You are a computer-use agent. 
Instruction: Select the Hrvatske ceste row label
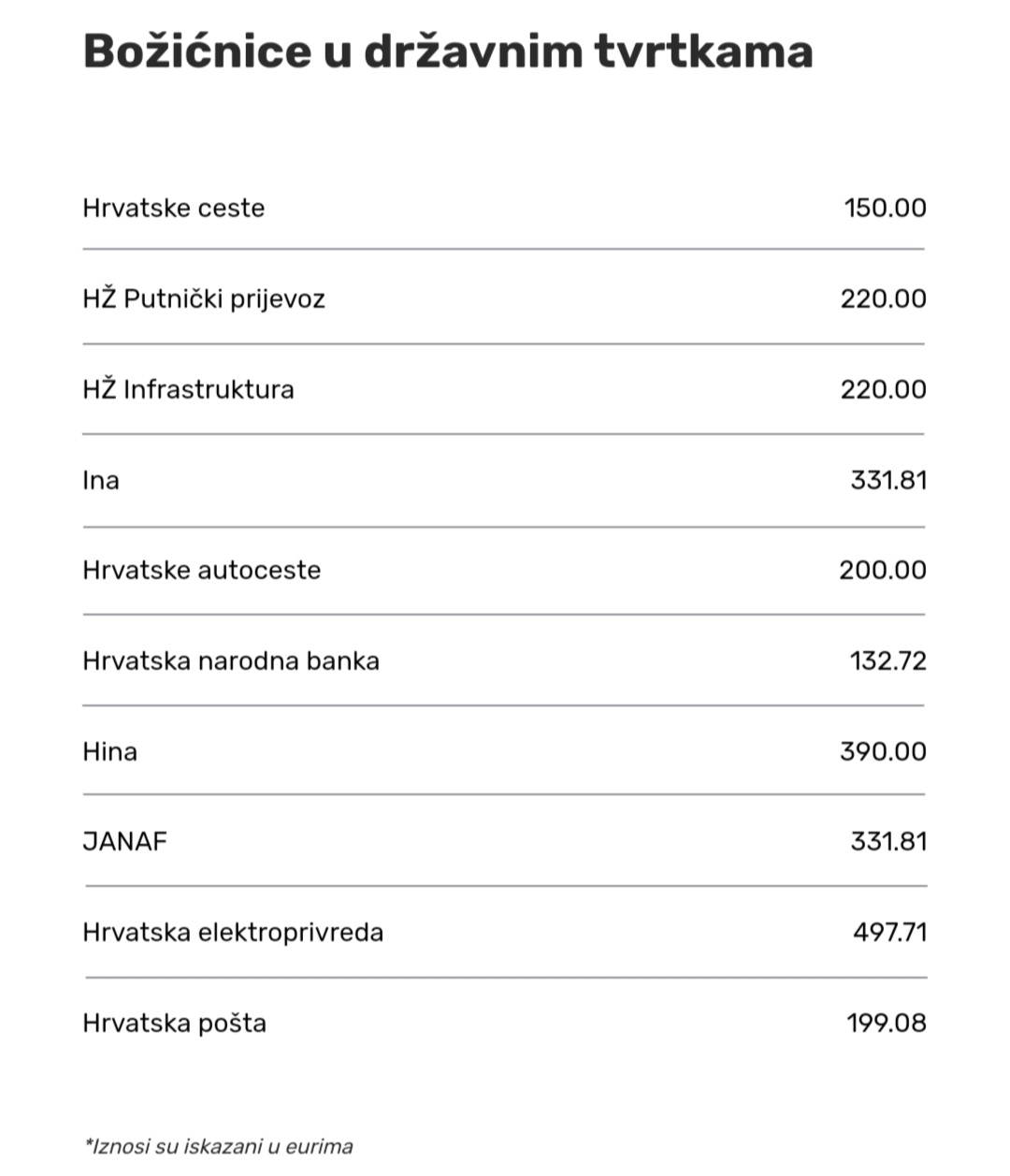coord(174,208)
